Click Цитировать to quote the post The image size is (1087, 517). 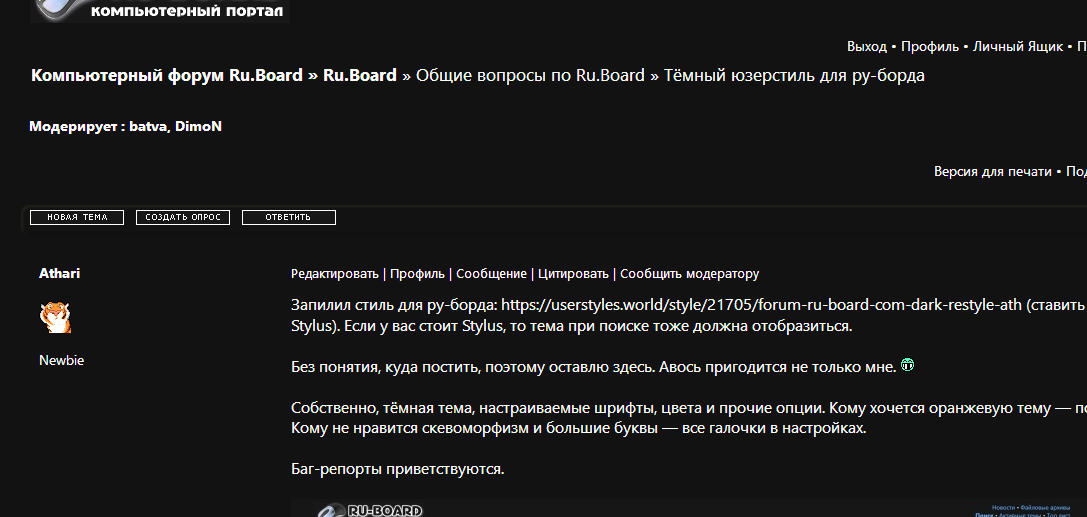pos(573,274)
